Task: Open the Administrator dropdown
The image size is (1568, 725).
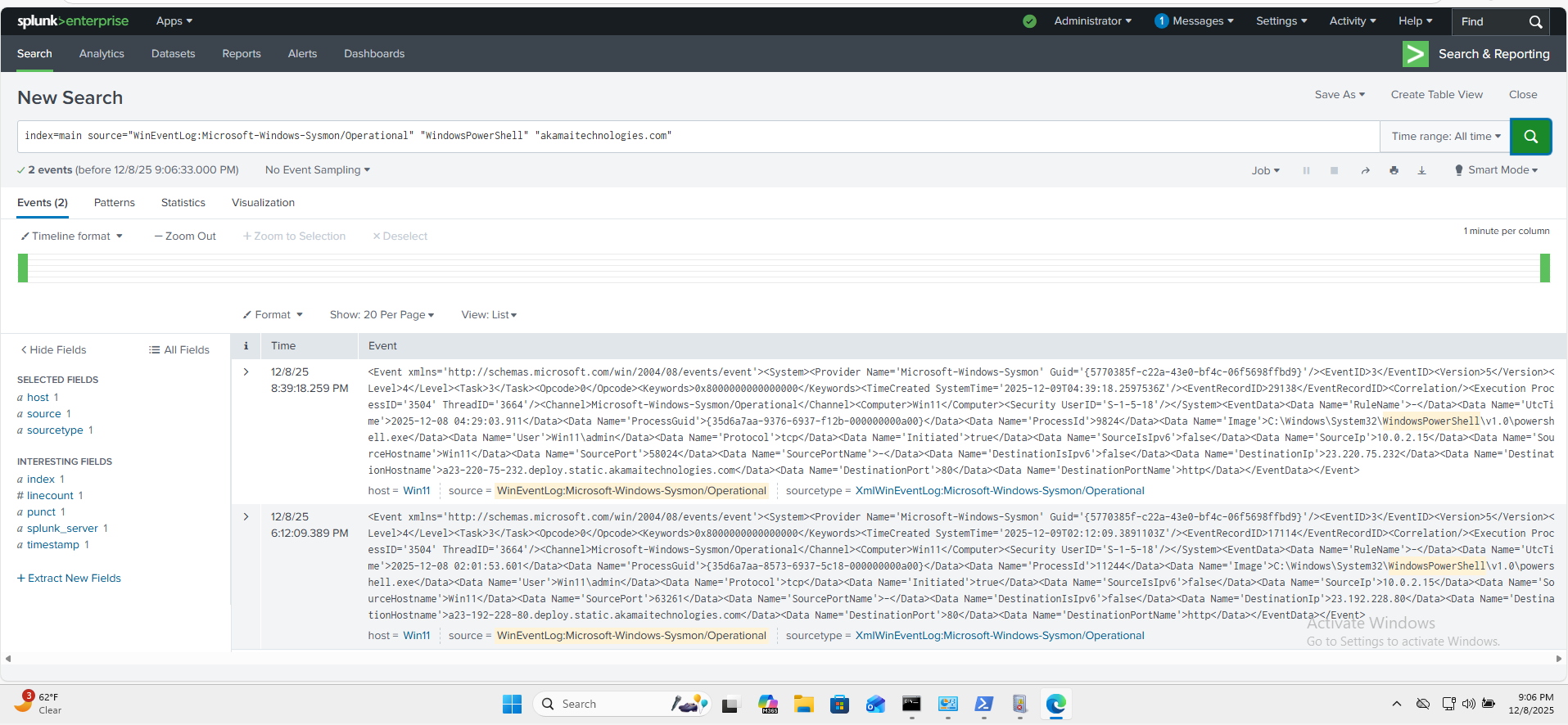Action: (1092, 21)
